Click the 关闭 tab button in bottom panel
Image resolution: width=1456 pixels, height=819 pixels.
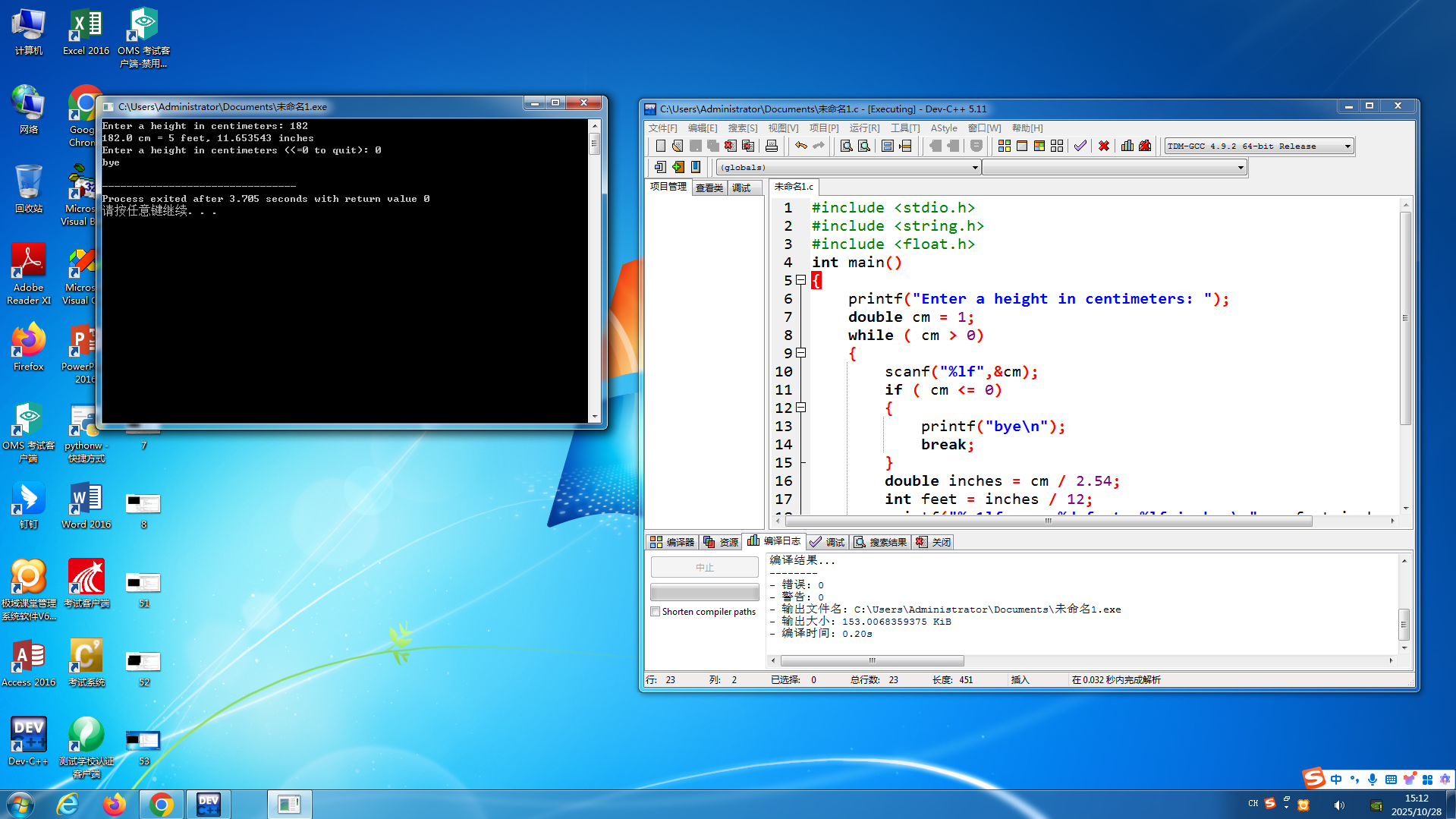point(933,542)
